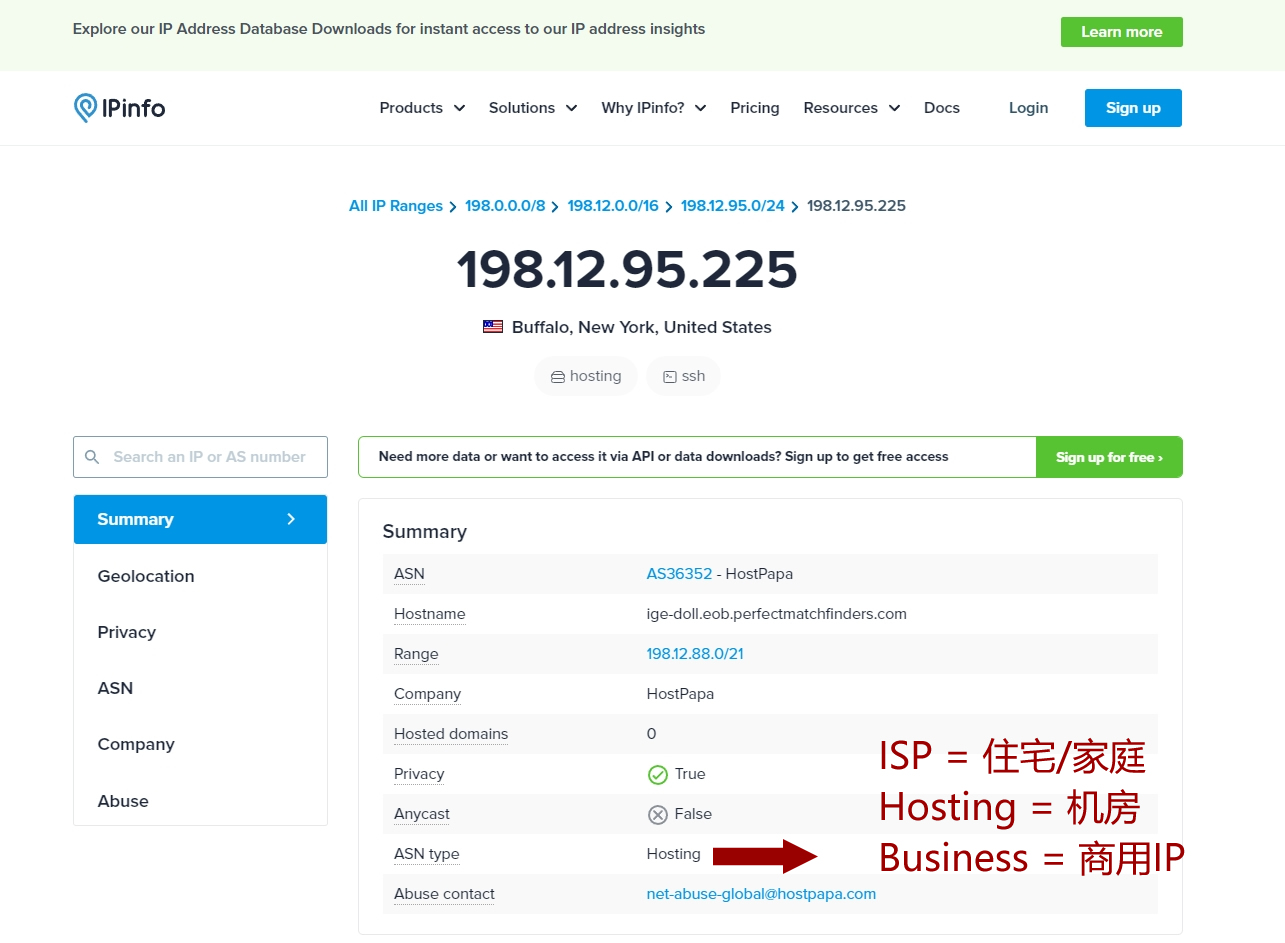Click the green True checkmark icon
This screenshot has height=943, width=1285.
pos(658,774)
